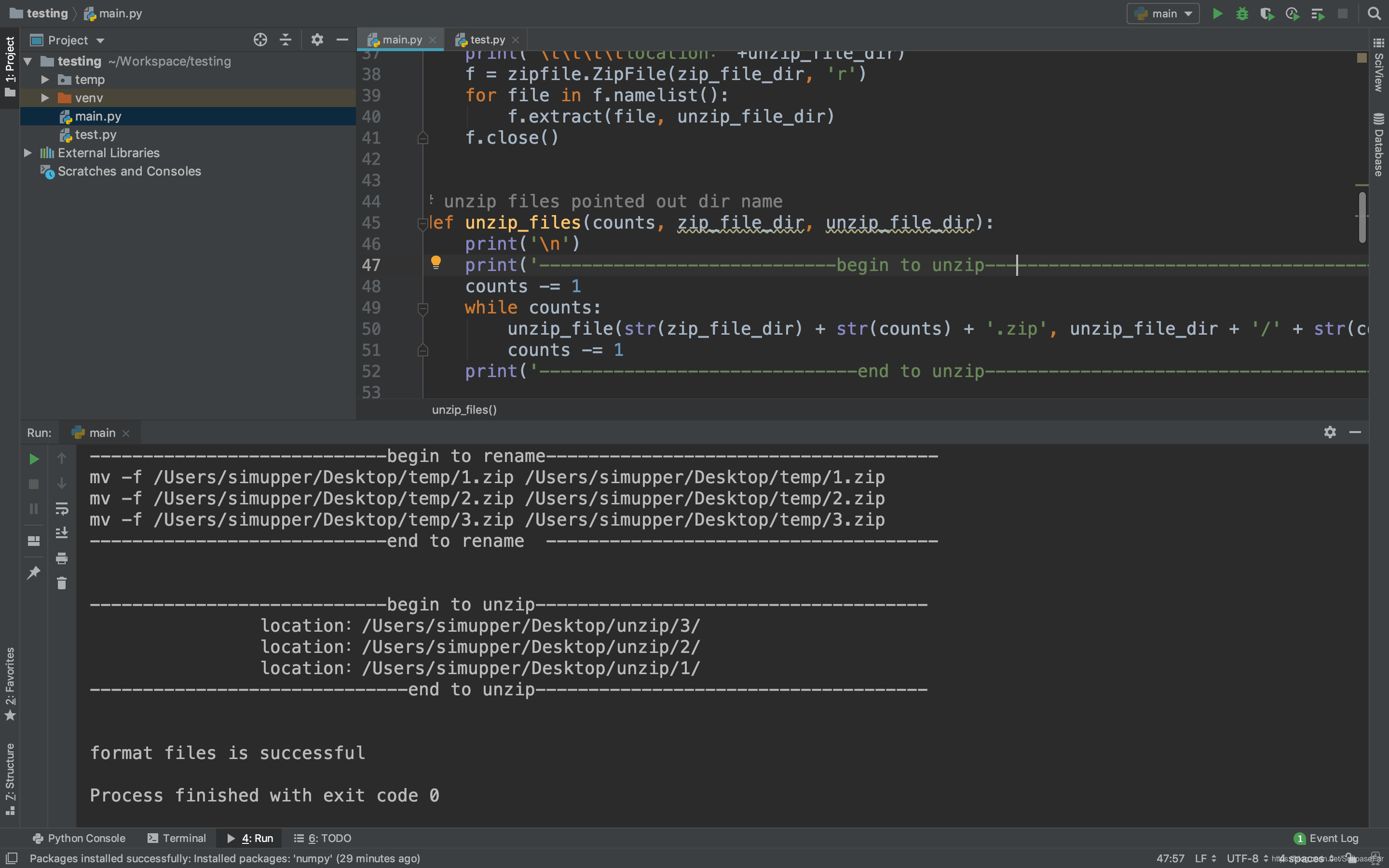The image size is (1389, 868).
Task: Click line number 48 in the gutter
Action: tap(371, 286)
